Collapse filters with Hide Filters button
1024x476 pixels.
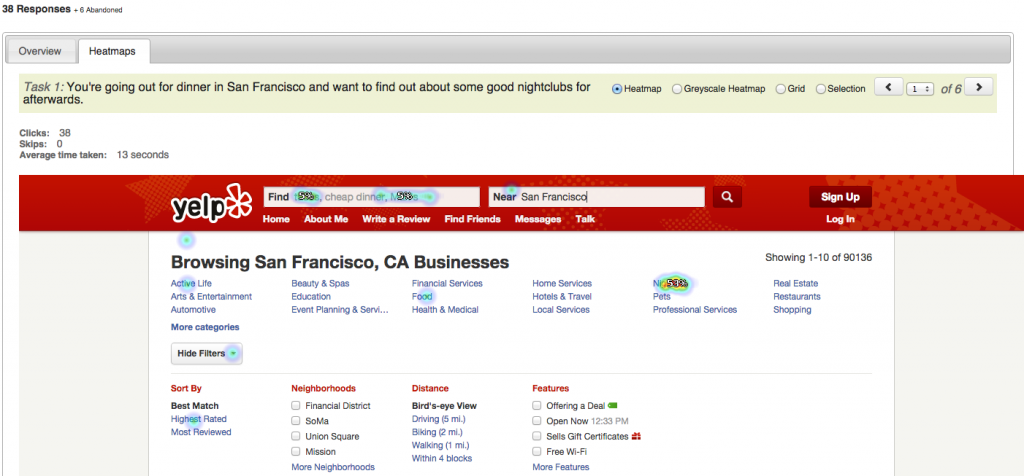(206, 353)
